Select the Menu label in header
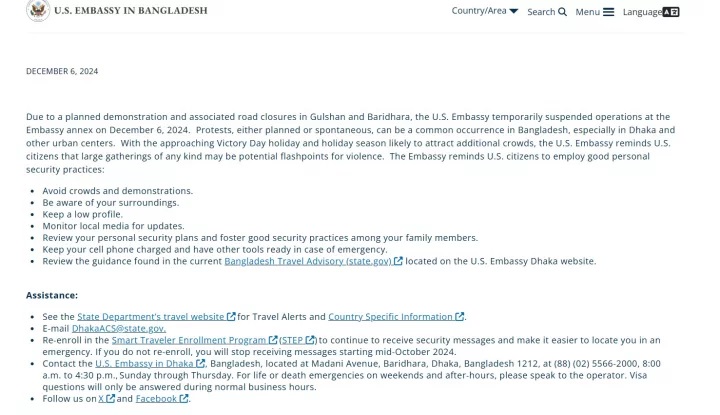 (x=588, y=12)
